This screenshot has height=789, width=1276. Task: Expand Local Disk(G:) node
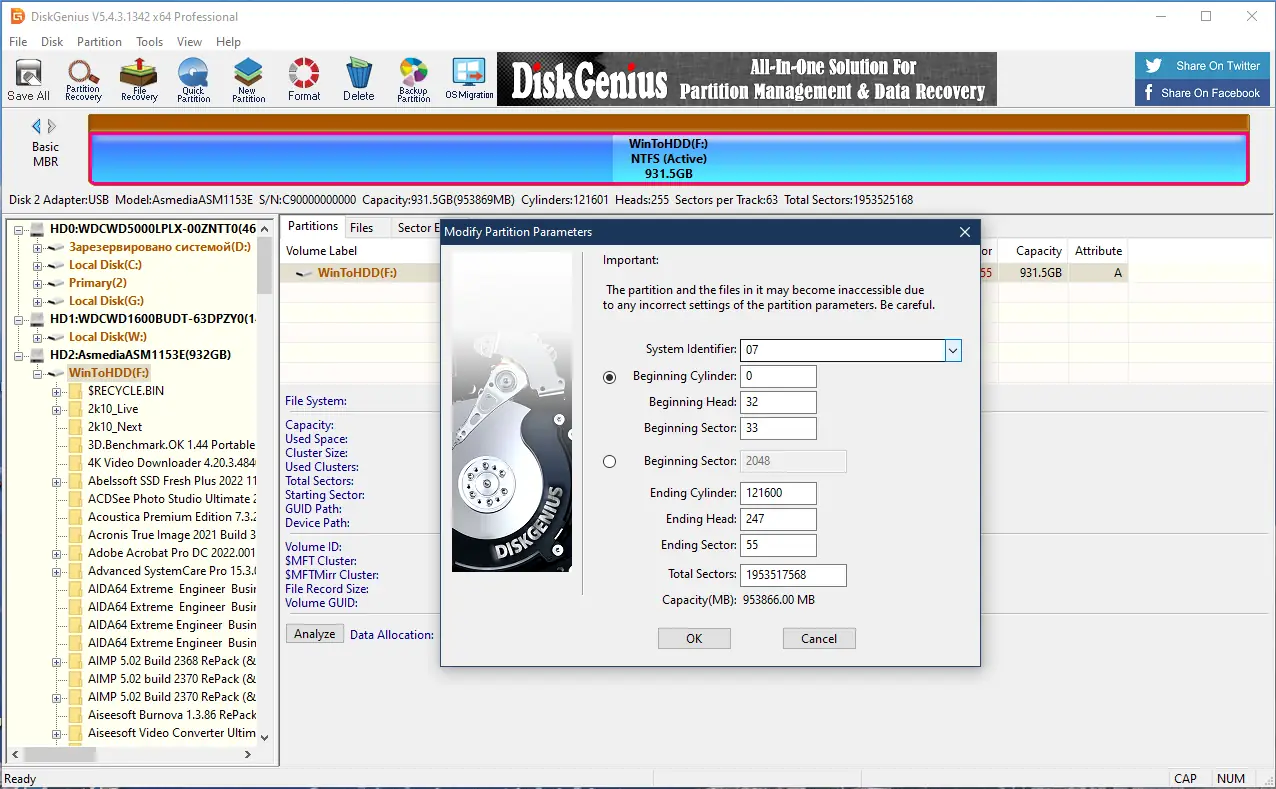(38, 301)
